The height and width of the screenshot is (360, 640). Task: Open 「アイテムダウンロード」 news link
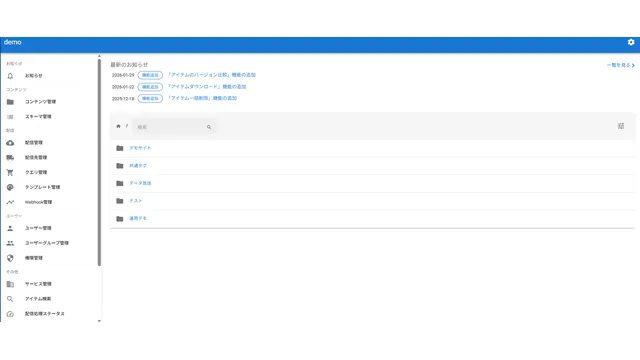point(207,87)
